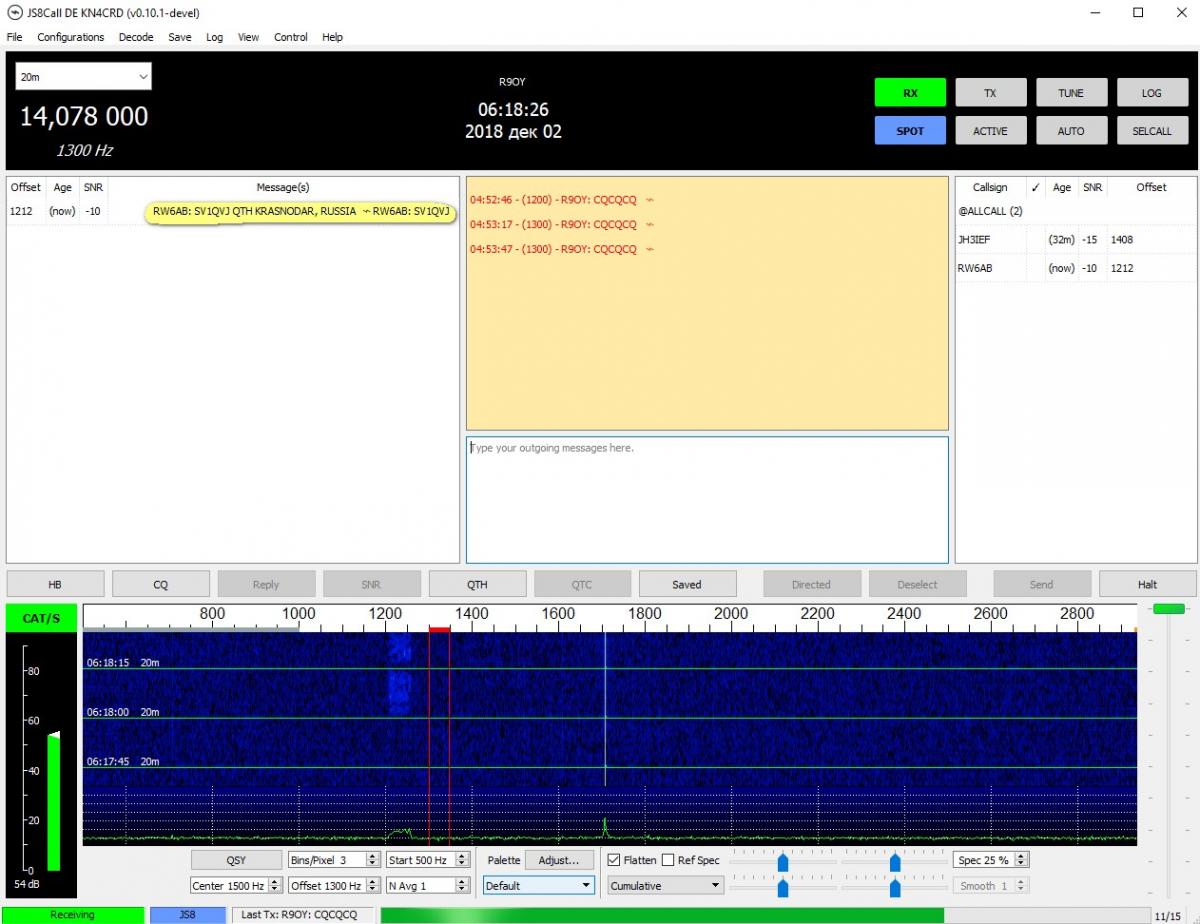Click the Halt button
Screen dimensions: 1200x924
[1147, 584]
